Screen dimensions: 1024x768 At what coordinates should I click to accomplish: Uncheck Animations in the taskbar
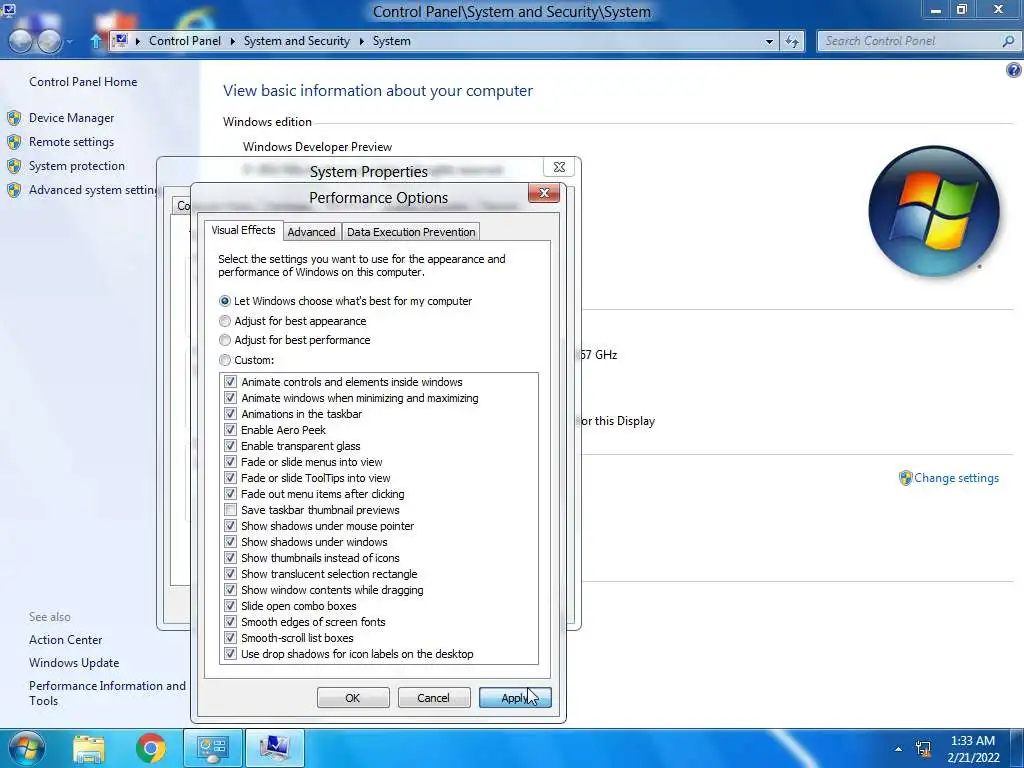tap(230, 414)
